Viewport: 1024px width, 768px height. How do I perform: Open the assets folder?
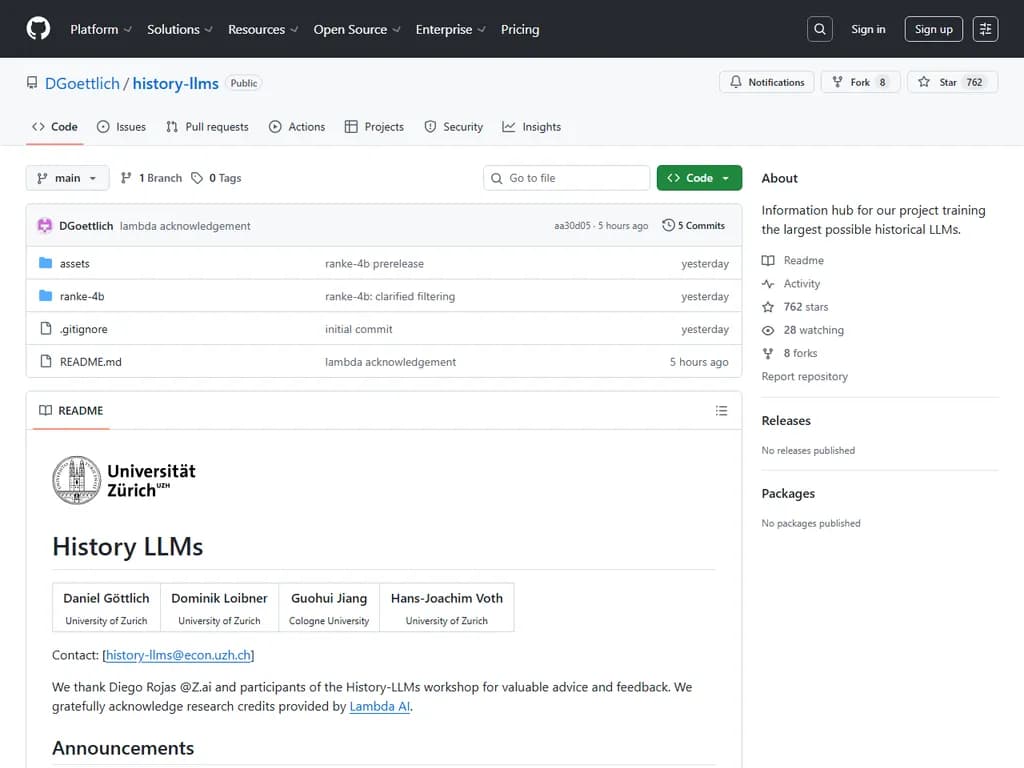click(74, 264)
